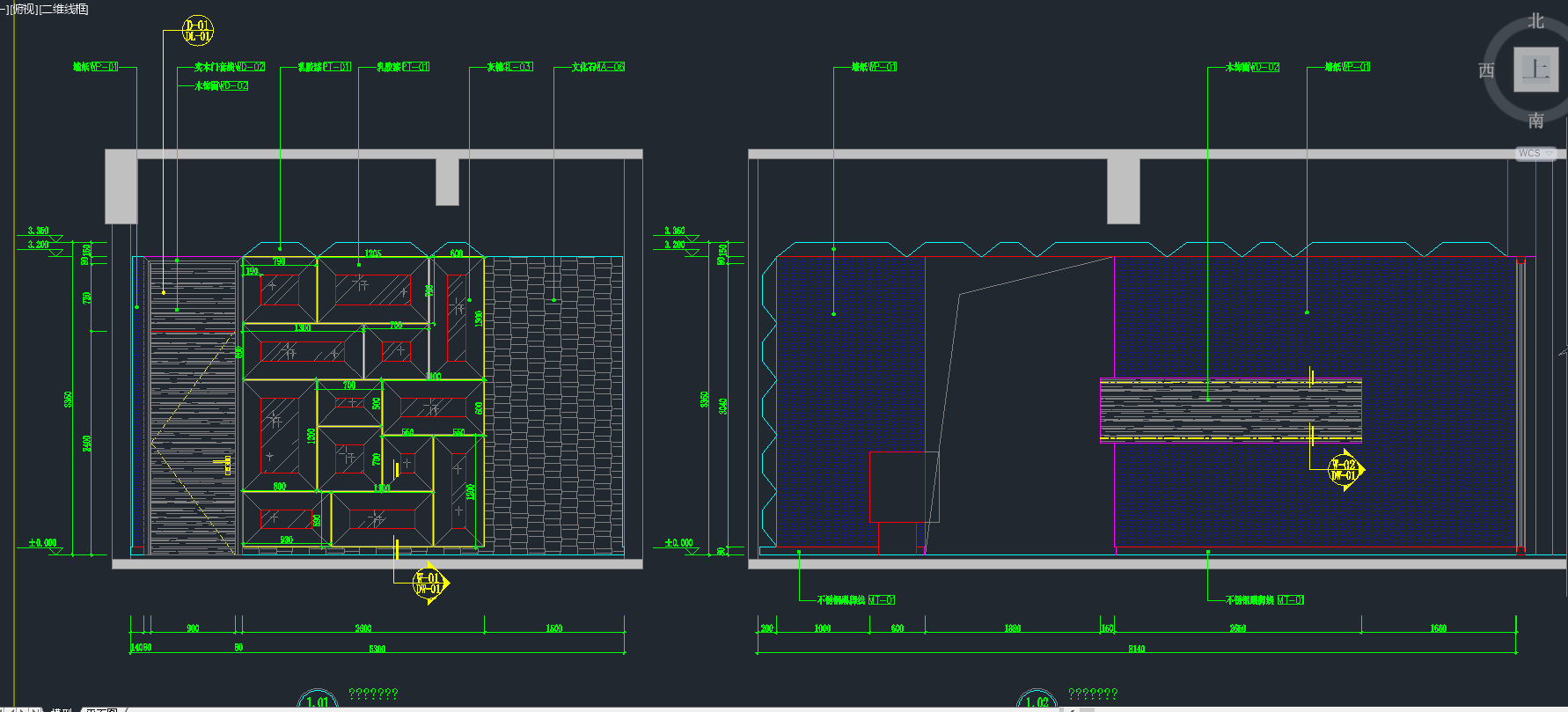The image size is (1568, 712).
Task: Select the 上 top face of the ViewCube
Action: pyautogui.click(x=1535, y=70)
